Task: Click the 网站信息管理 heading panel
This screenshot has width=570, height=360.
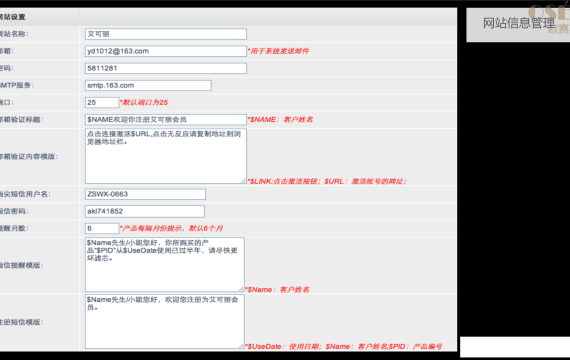Action: [x=518, y=25]
